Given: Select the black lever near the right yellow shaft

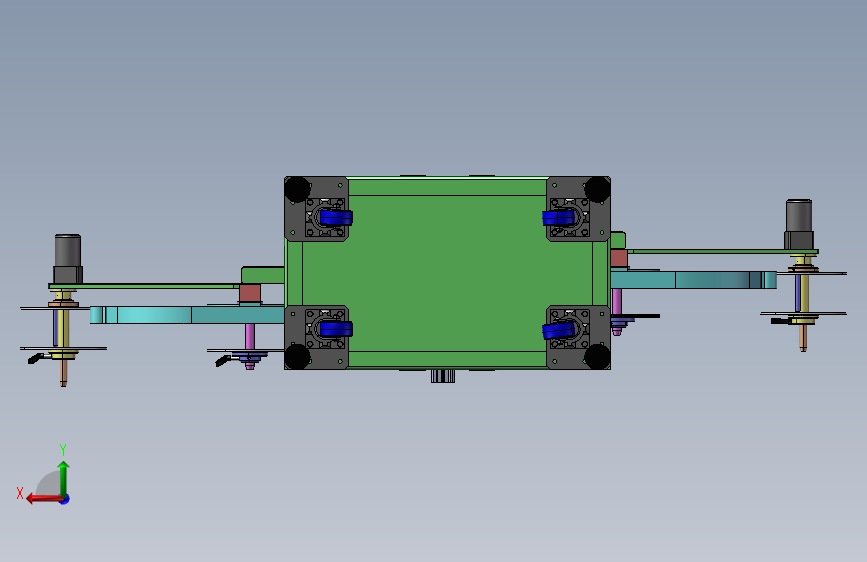Looking at the screenshot, I should tap(780, 320).
